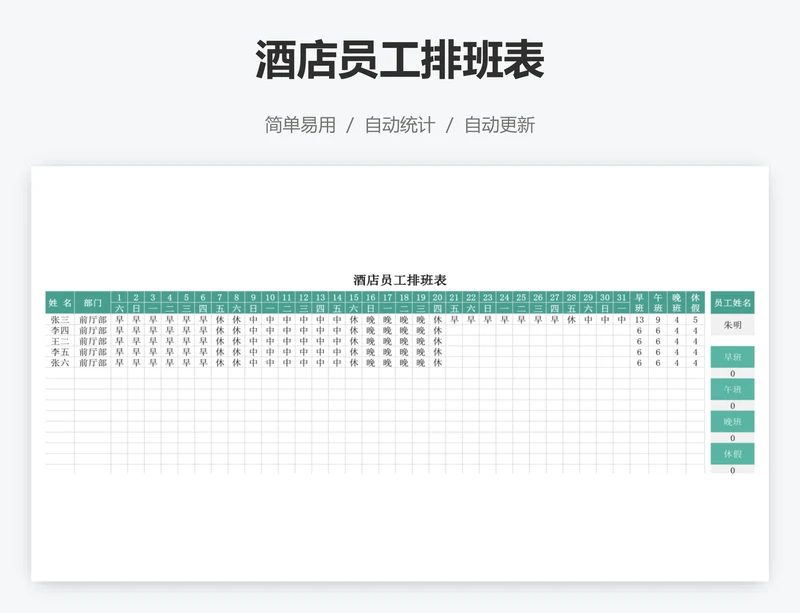Select the count value under the 休假 summary box
Viewport: 800px width, 613px height.
(732, 470)
